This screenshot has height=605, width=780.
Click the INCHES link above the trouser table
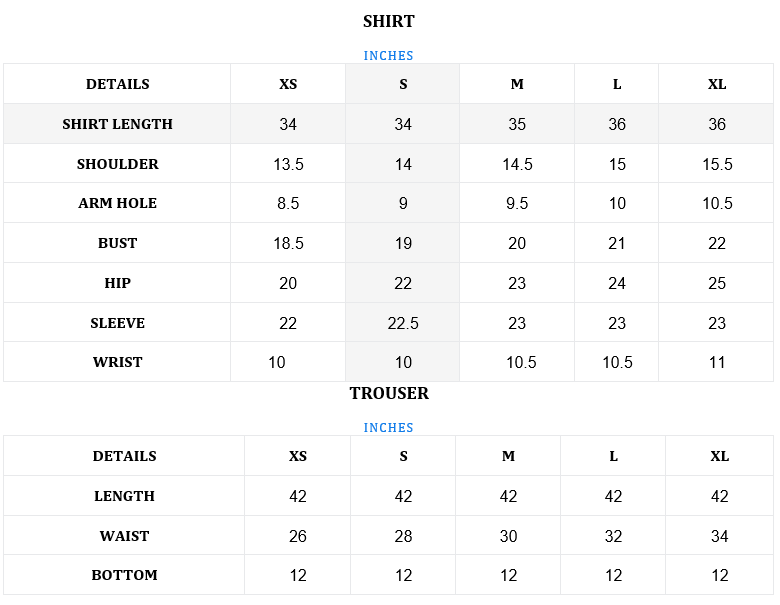click(x=388, y=428)
